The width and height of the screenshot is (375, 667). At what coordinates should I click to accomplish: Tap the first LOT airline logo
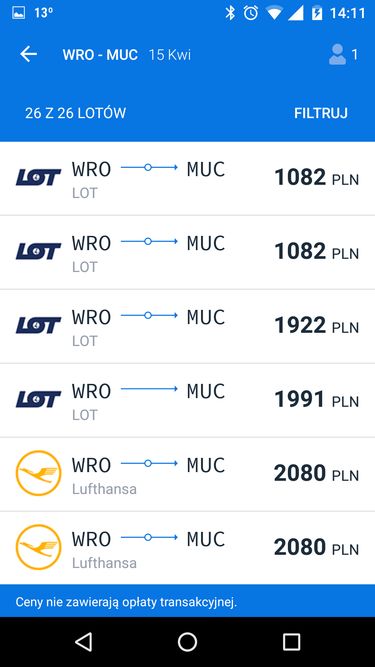click(38, 177)
